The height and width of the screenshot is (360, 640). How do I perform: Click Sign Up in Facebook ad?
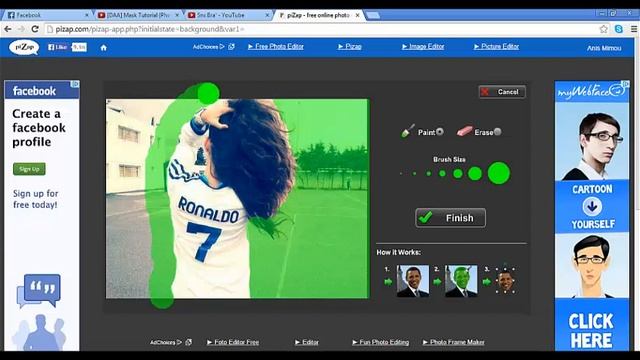29,169
